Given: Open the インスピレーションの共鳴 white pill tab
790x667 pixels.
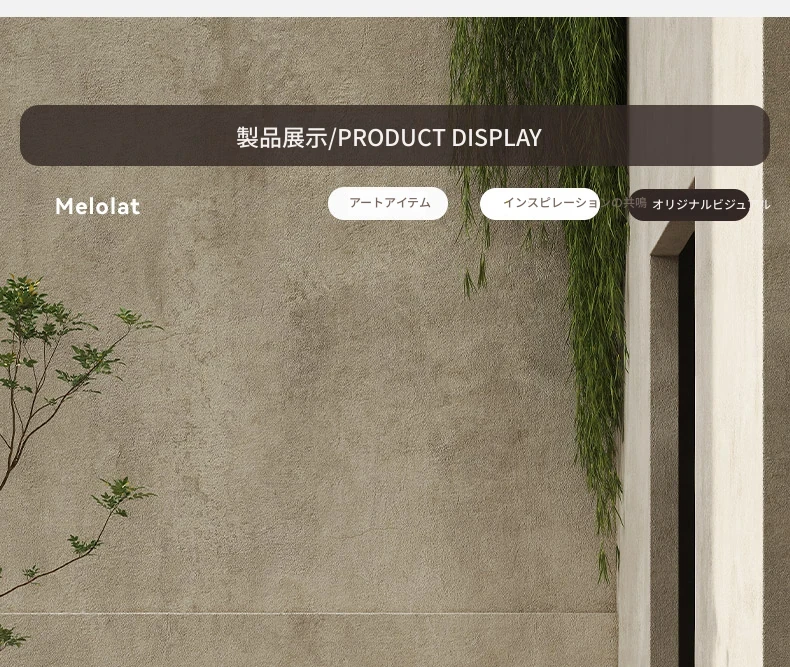Looking at the screenshot, I should click(540, 204).
